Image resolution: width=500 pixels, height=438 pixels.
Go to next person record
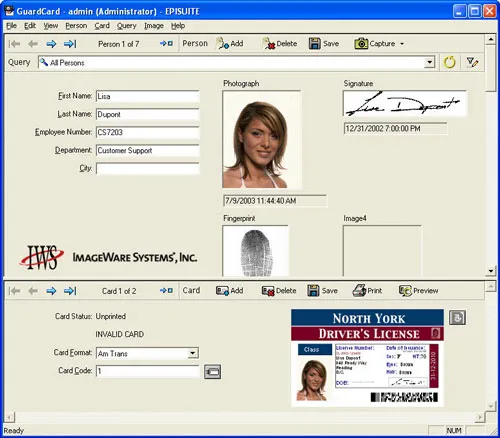click(51, 44)
